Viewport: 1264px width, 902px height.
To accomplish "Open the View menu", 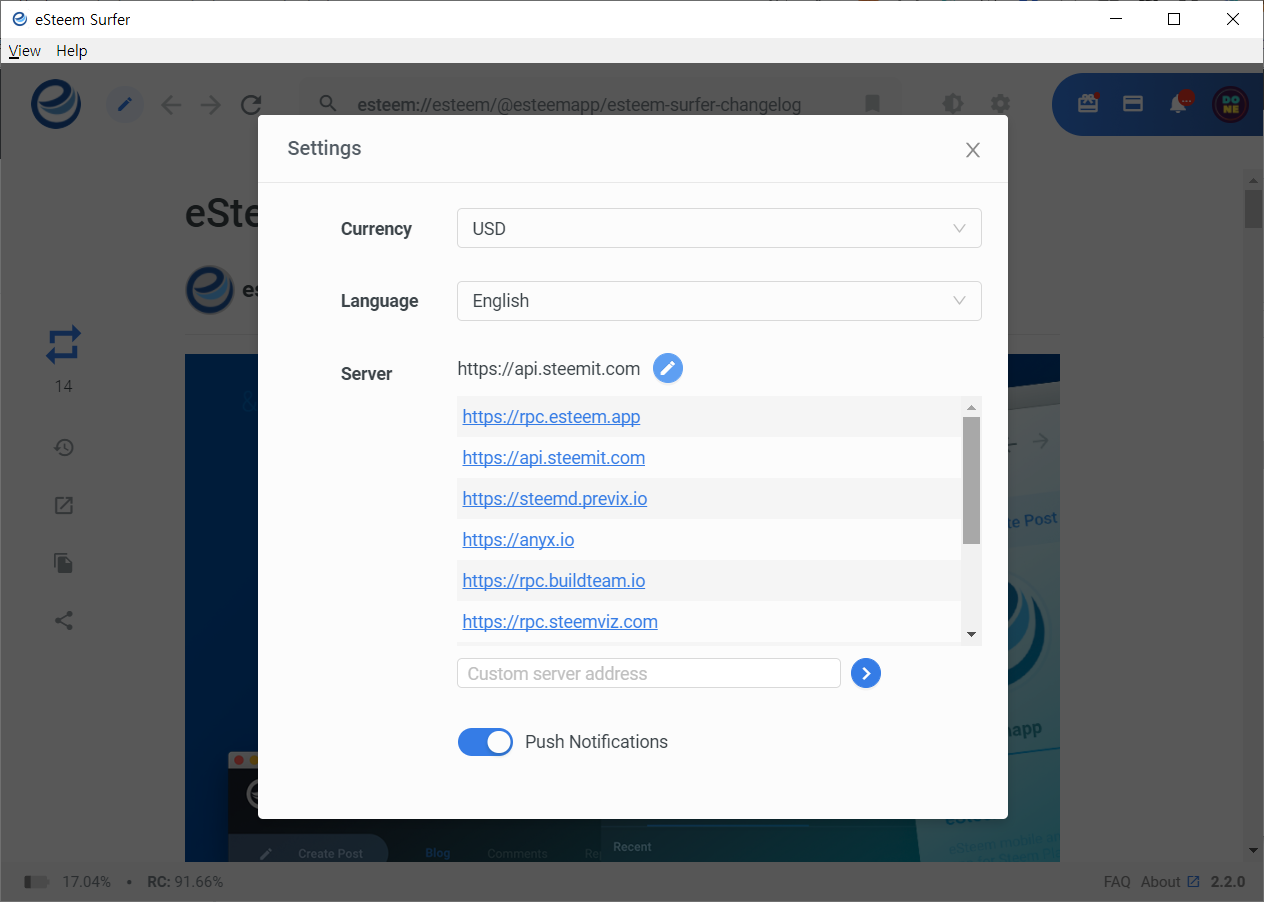I will coord(25,51).
